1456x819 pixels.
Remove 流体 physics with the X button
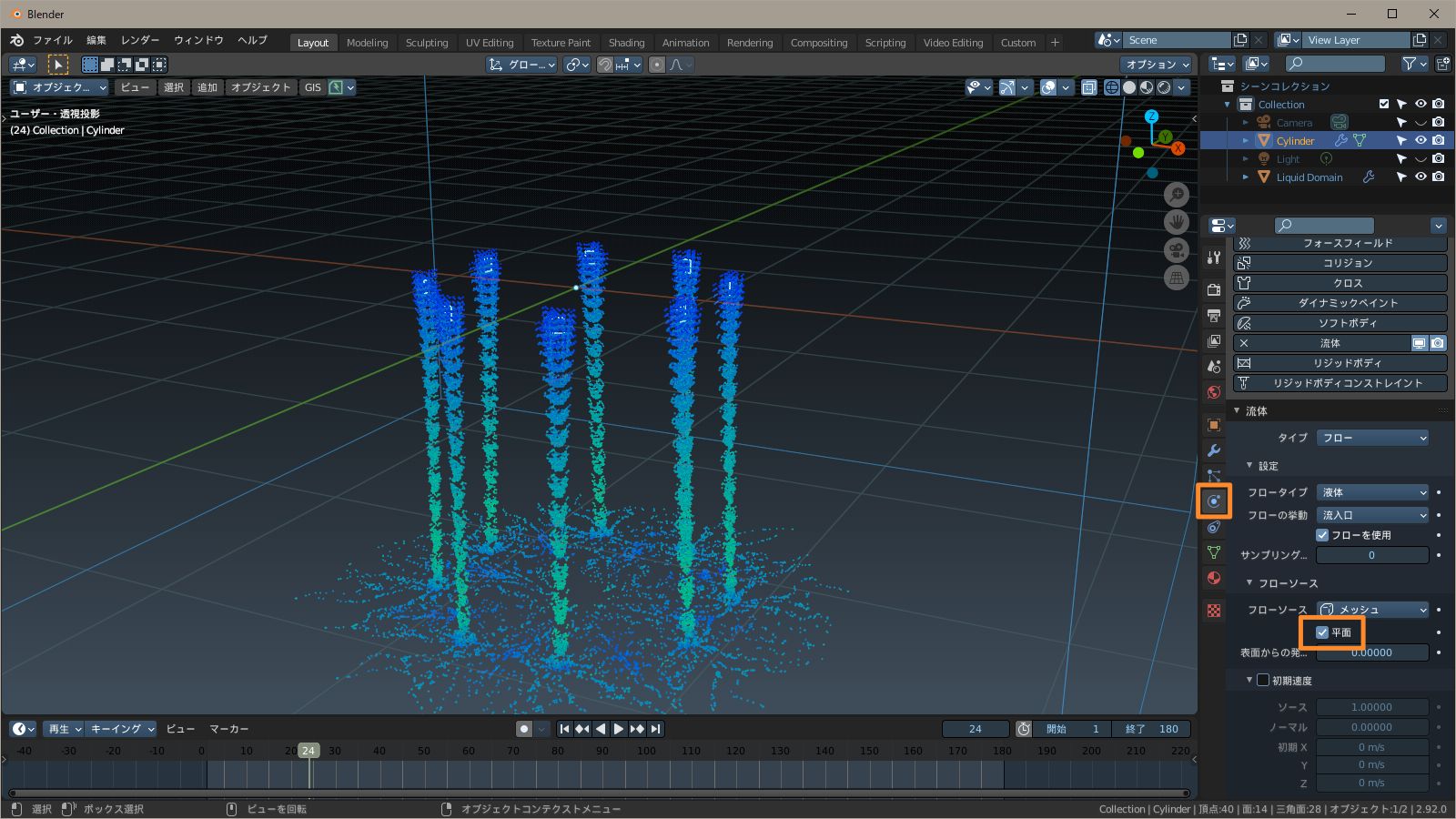tap(1244, 343)
